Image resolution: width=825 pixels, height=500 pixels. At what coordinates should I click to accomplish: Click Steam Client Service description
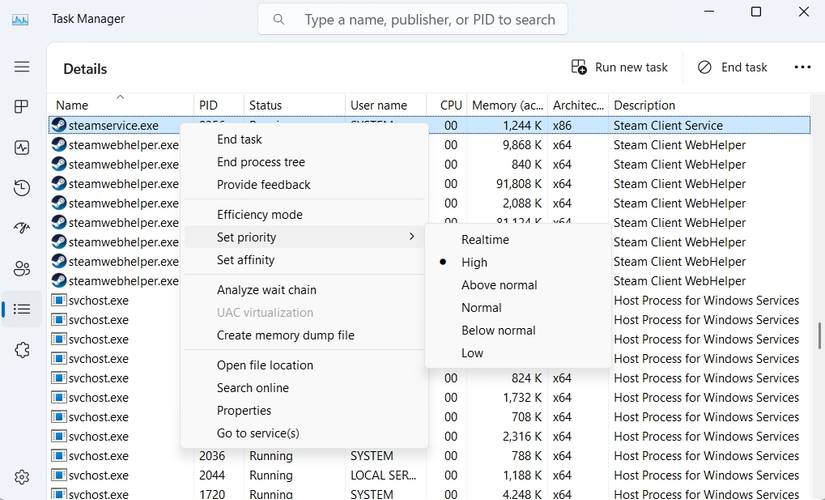click(x=668, y=125)
